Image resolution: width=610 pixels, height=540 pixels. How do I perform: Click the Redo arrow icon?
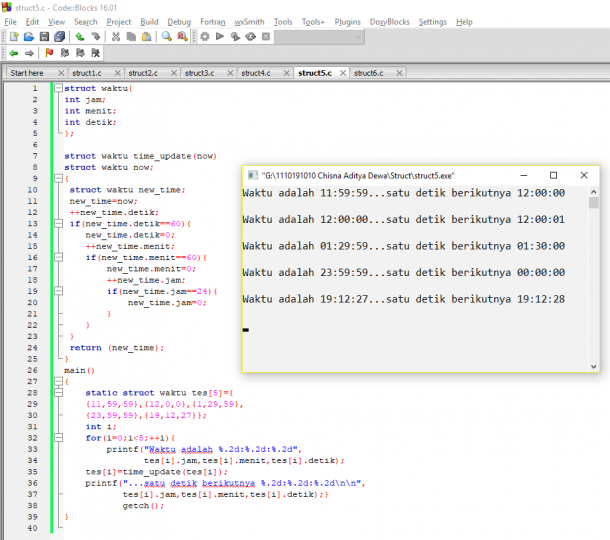pos(95,37)
